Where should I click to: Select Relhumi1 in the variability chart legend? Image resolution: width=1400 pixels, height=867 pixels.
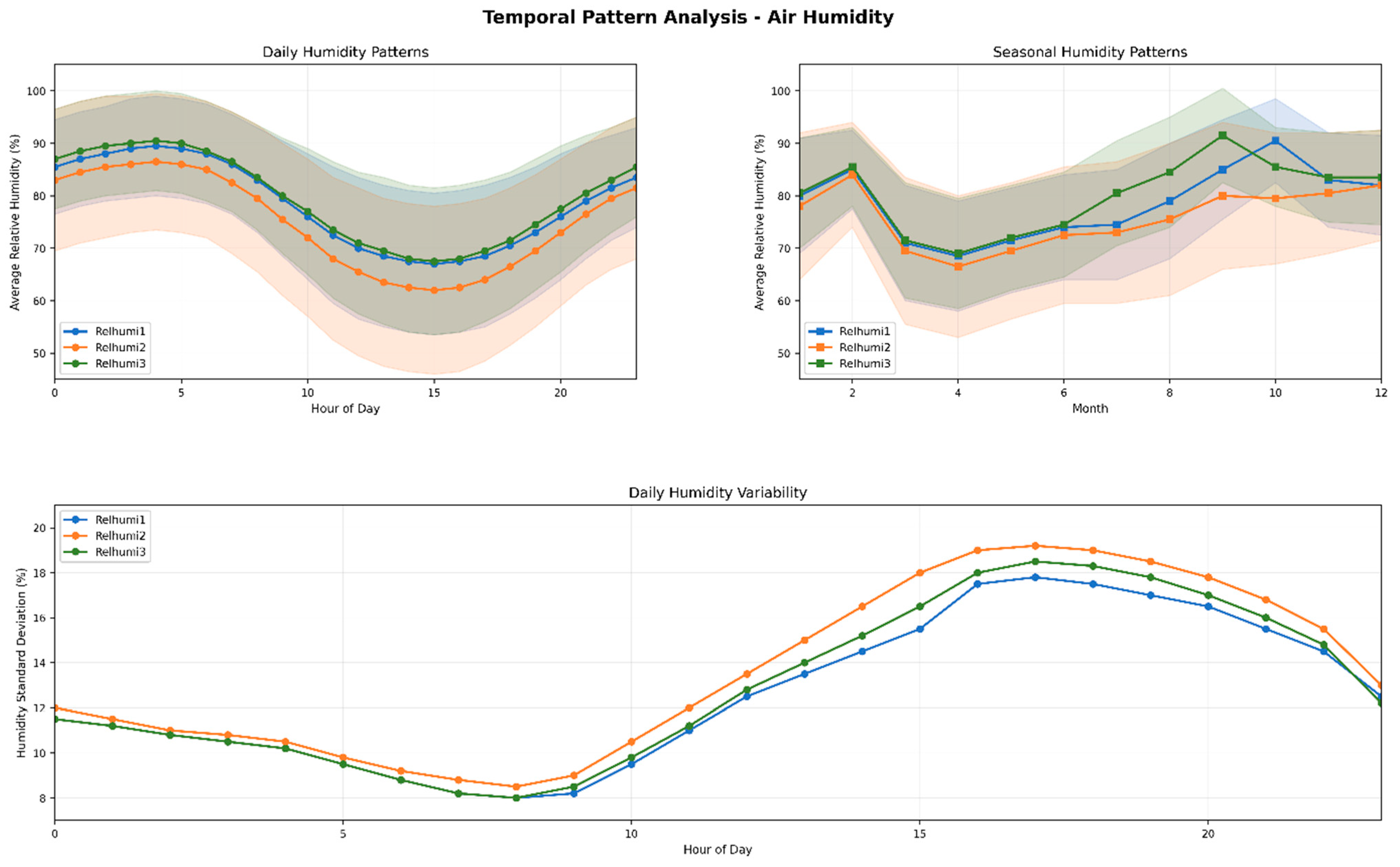(x=120, y=520)
